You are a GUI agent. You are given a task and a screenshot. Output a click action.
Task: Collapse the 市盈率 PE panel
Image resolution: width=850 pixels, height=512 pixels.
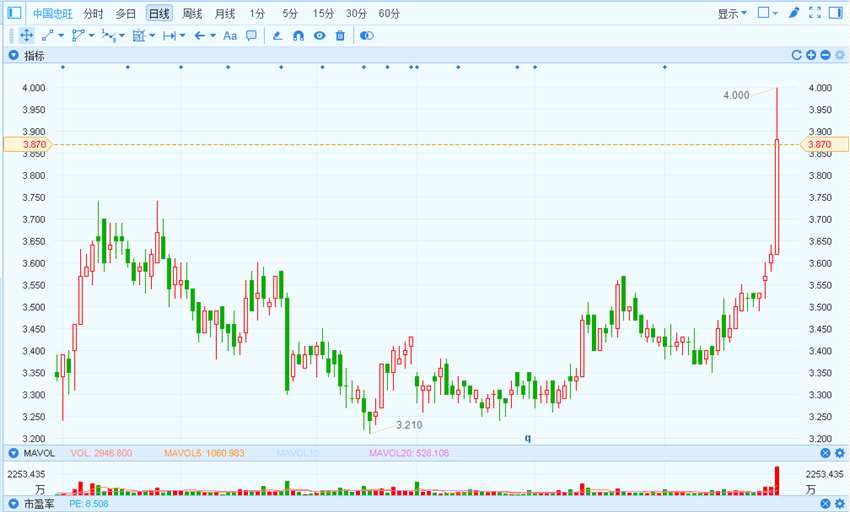click(x=14, y=504)
